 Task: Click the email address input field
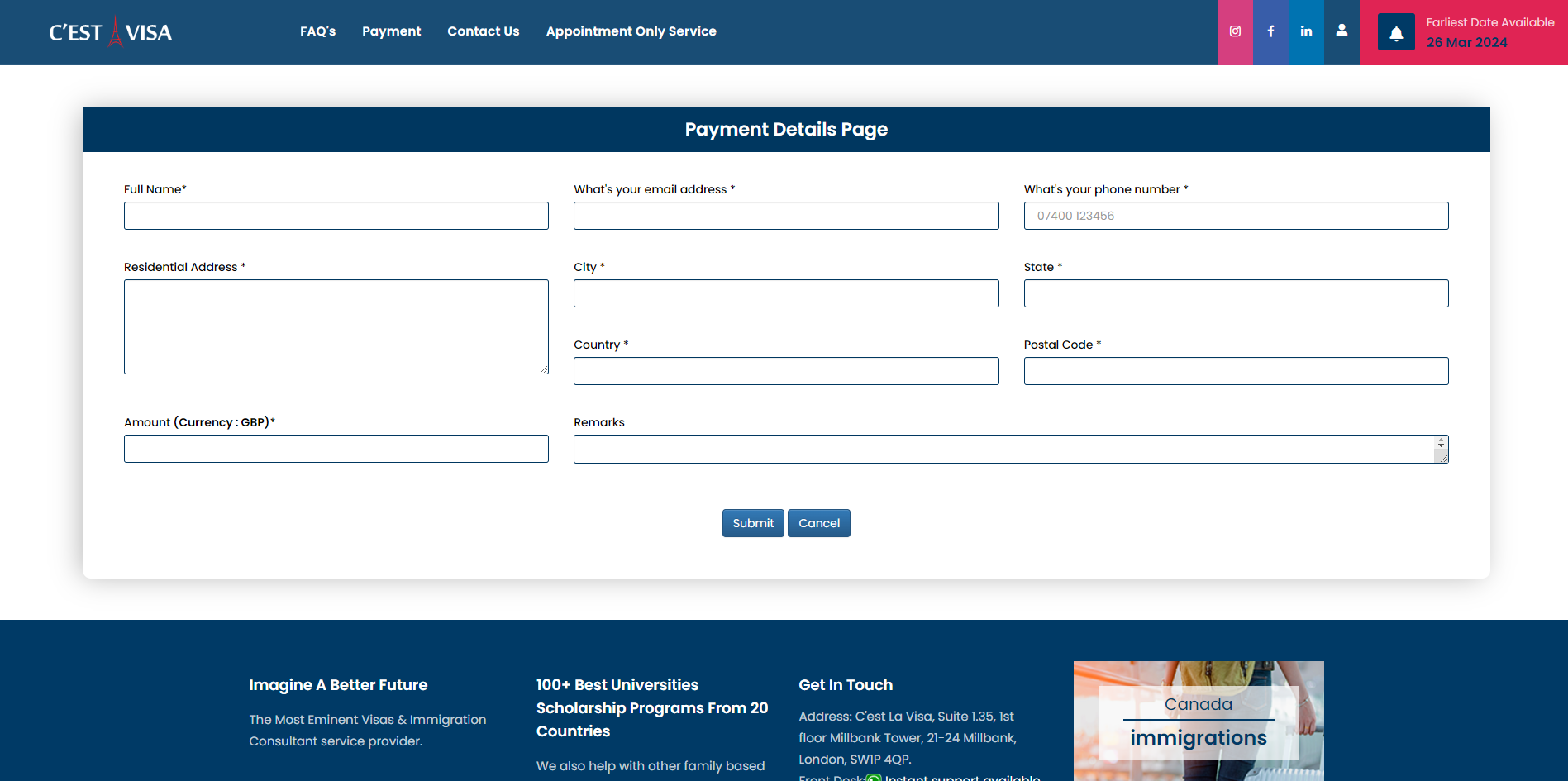(x=785, y=216)
